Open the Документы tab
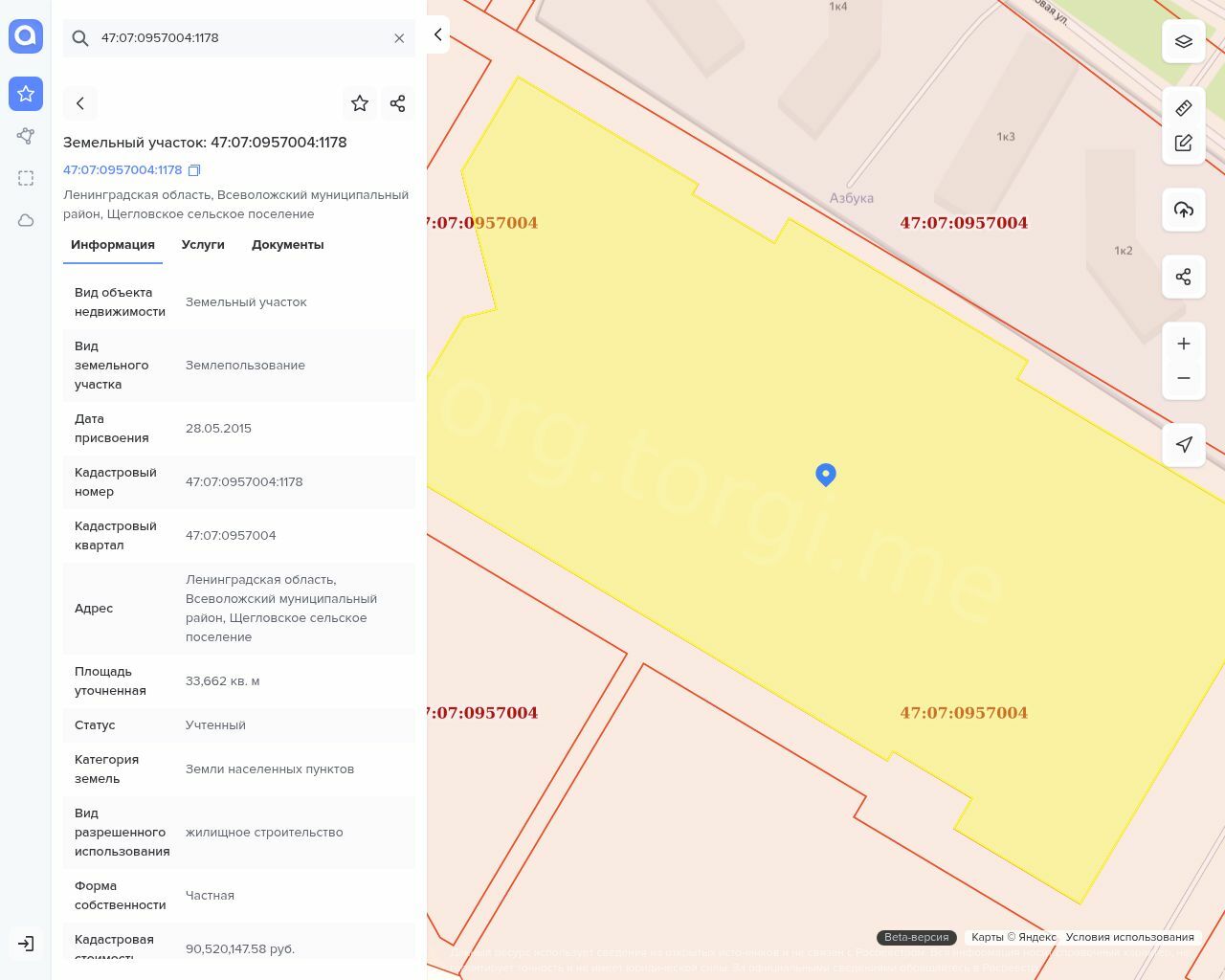1225x980 pixels. (287, 245)
